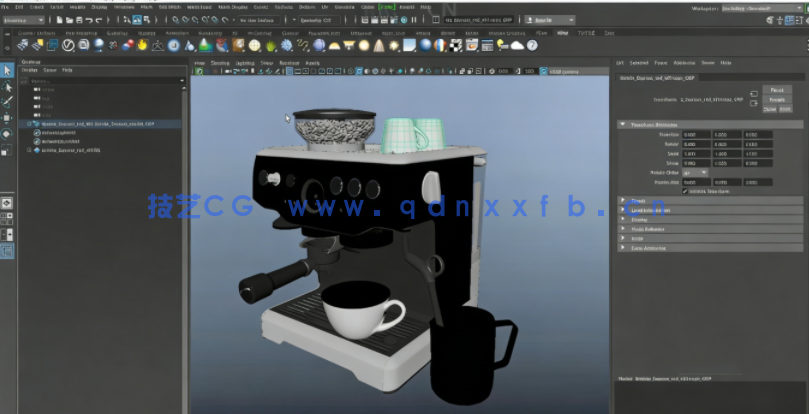Click the first Translate value field

[x=694, y=134]
